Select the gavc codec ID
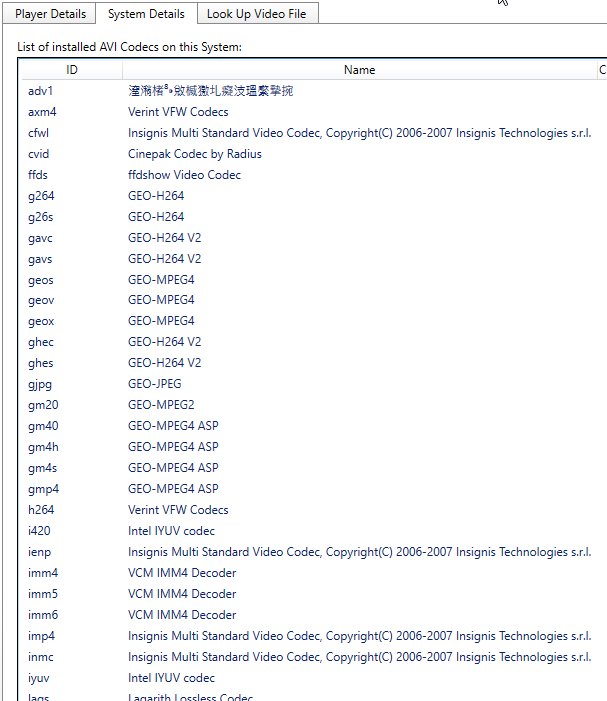The height and width of the screenshot is (701, 607). click(x=40, y=238)
